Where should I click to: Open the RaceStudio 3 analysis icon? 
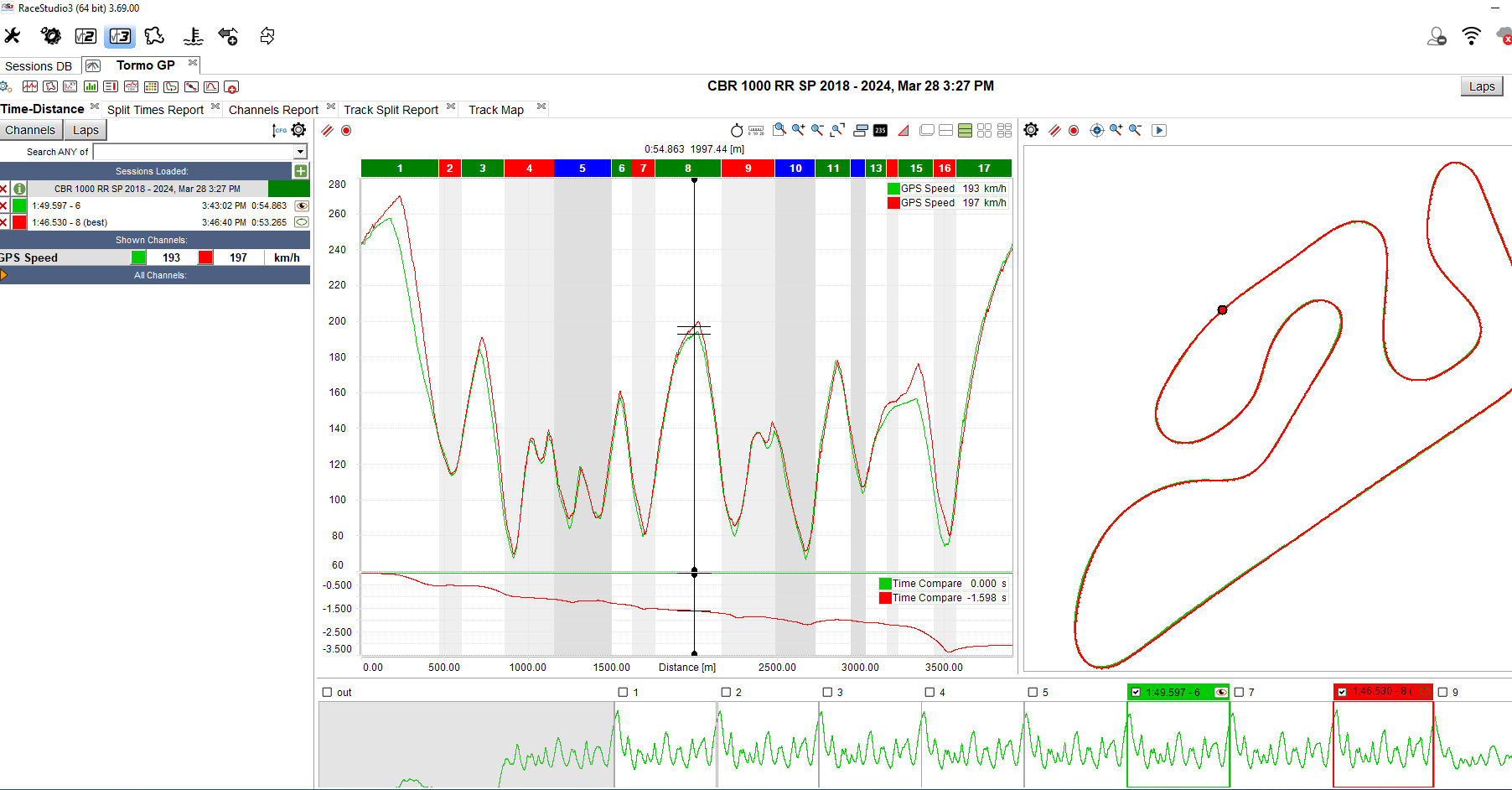pos(120,36)
